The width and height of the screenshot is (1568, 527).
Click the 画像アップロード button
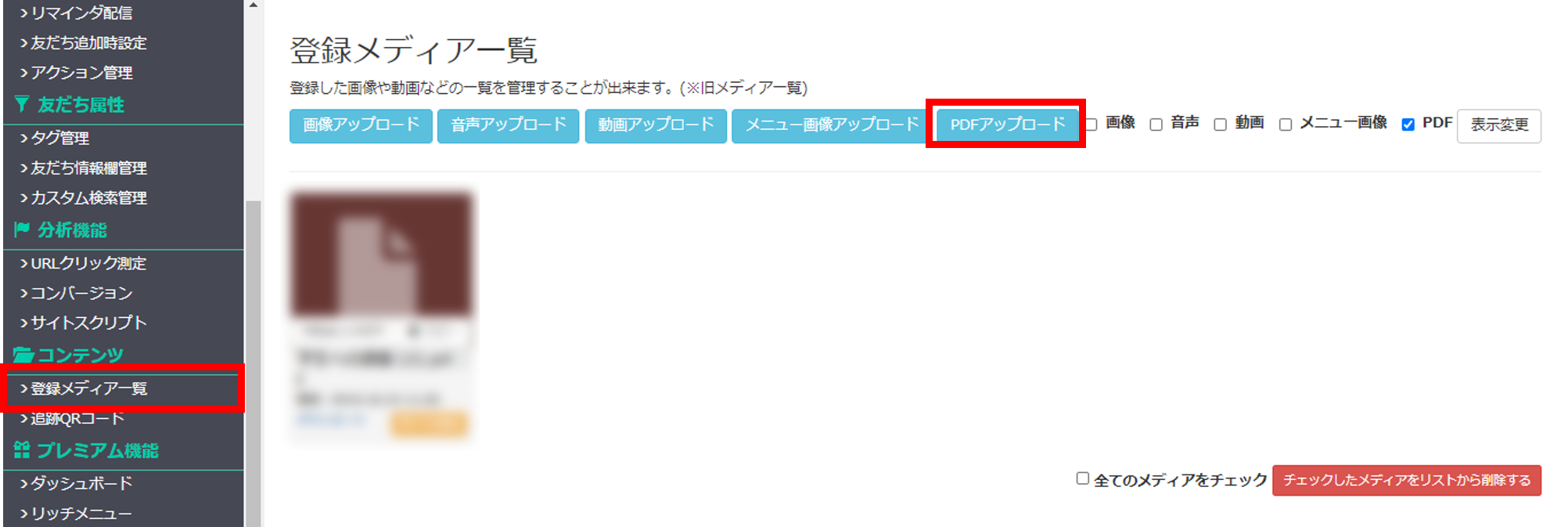[x=361, y=125]
